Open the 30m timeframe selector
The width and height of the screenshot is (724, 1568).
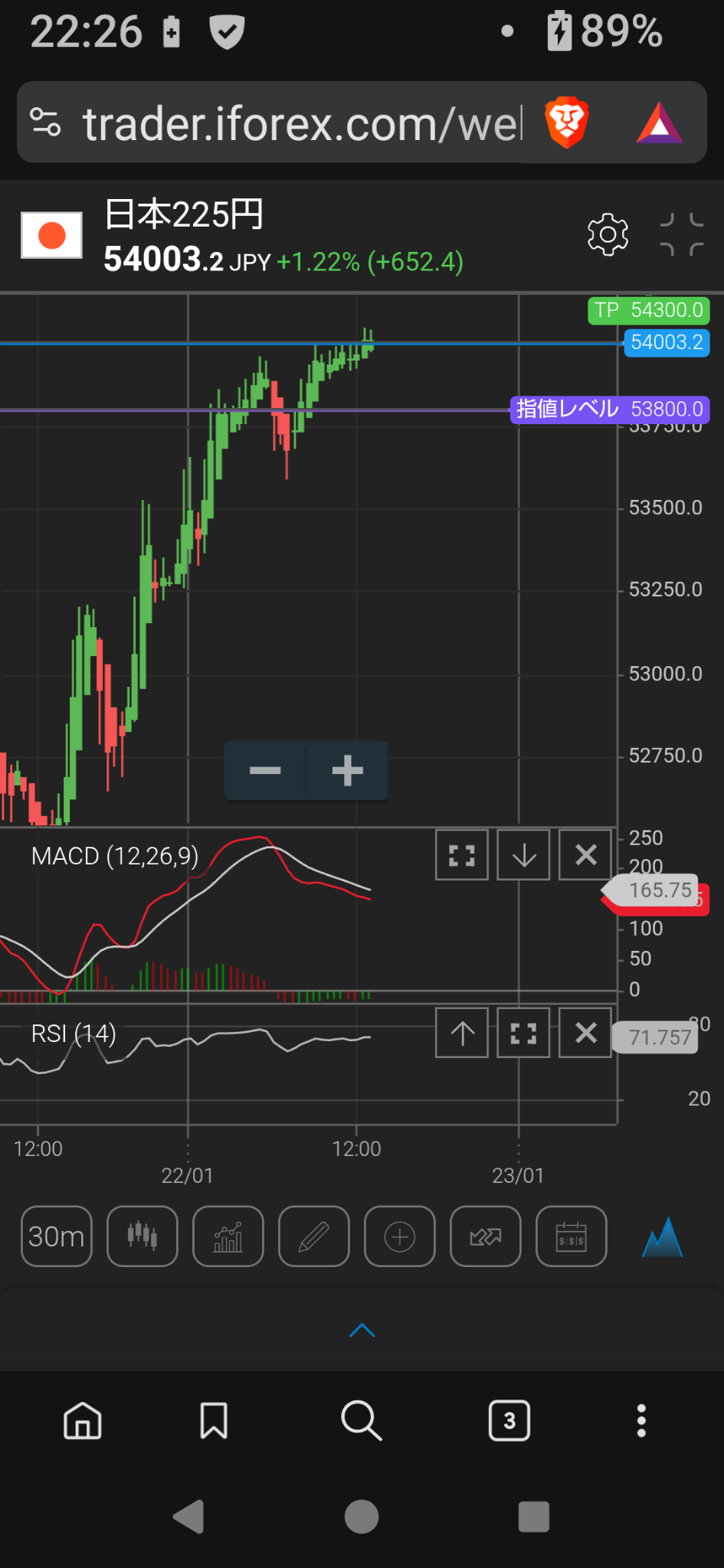[x=57, y=1236]
